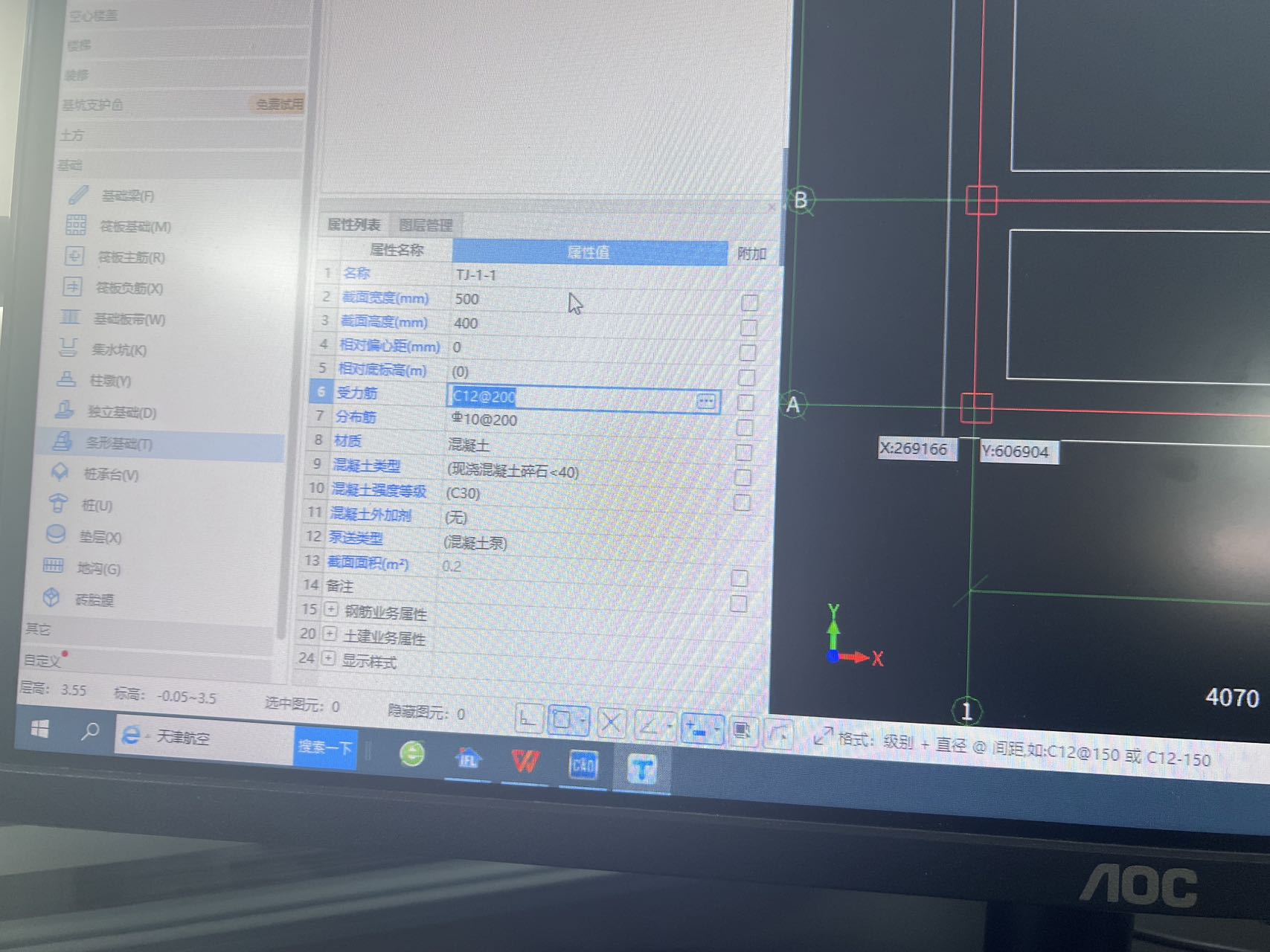The height and width of the screenshot is (952, 1270).
Task: Switch to 属性列表 tab
Action: tap(354, 225)
